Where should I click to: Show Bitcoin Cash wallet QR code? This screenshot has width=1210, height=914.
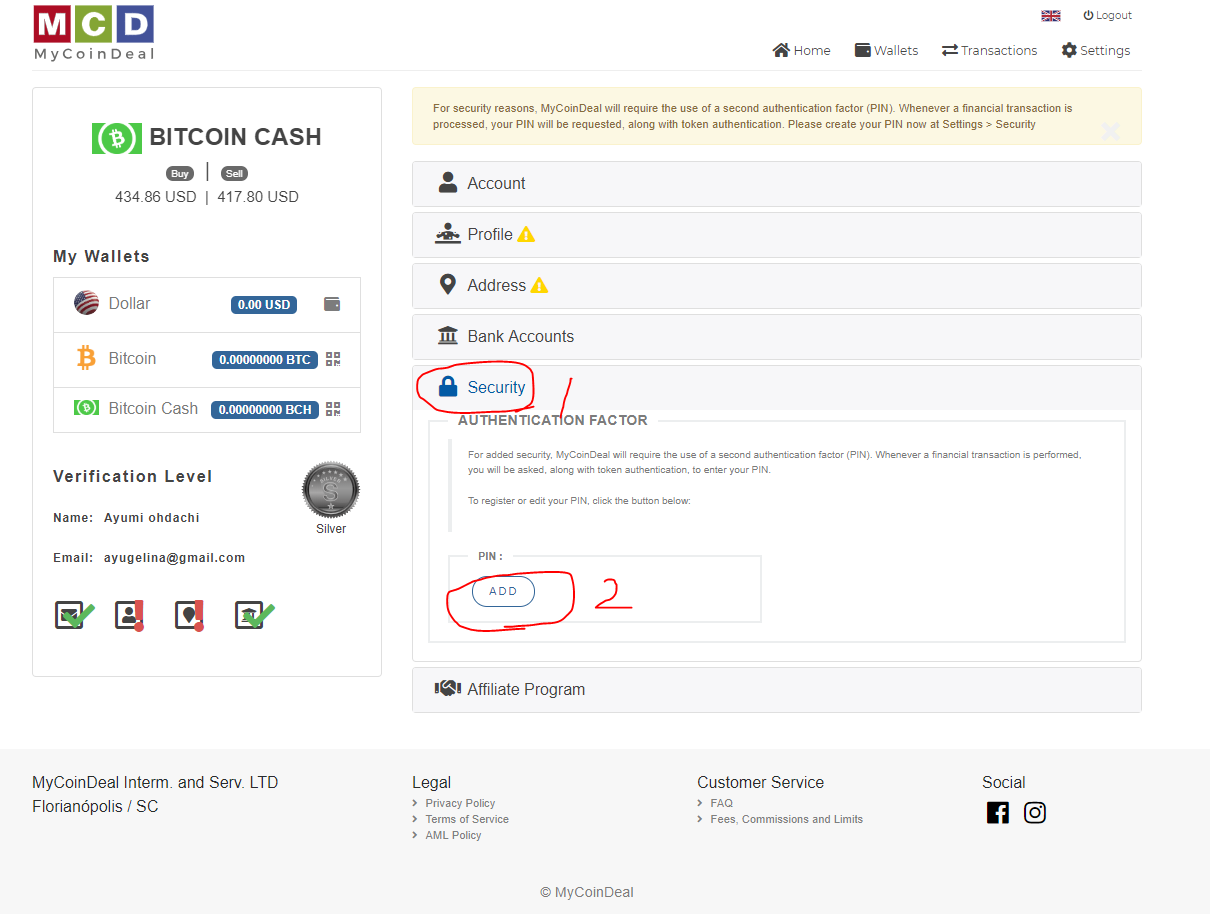tap(333, 409)
